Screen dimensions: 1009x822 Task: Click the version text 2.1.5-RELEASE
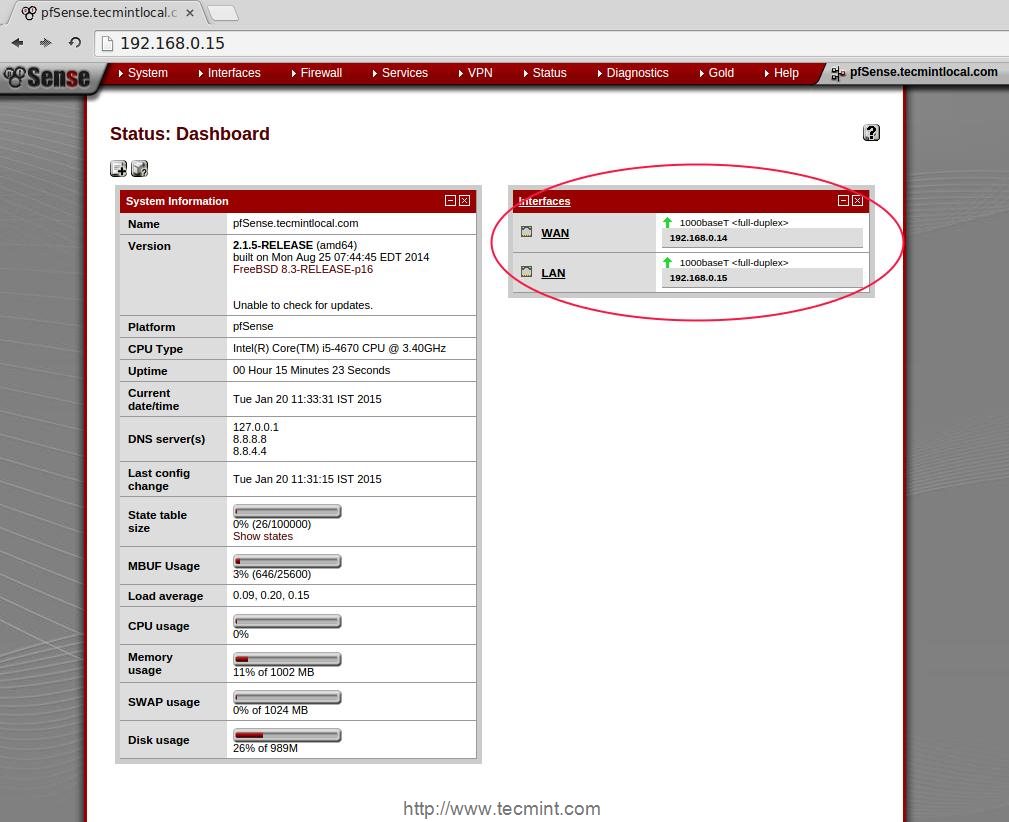point(273,245)
